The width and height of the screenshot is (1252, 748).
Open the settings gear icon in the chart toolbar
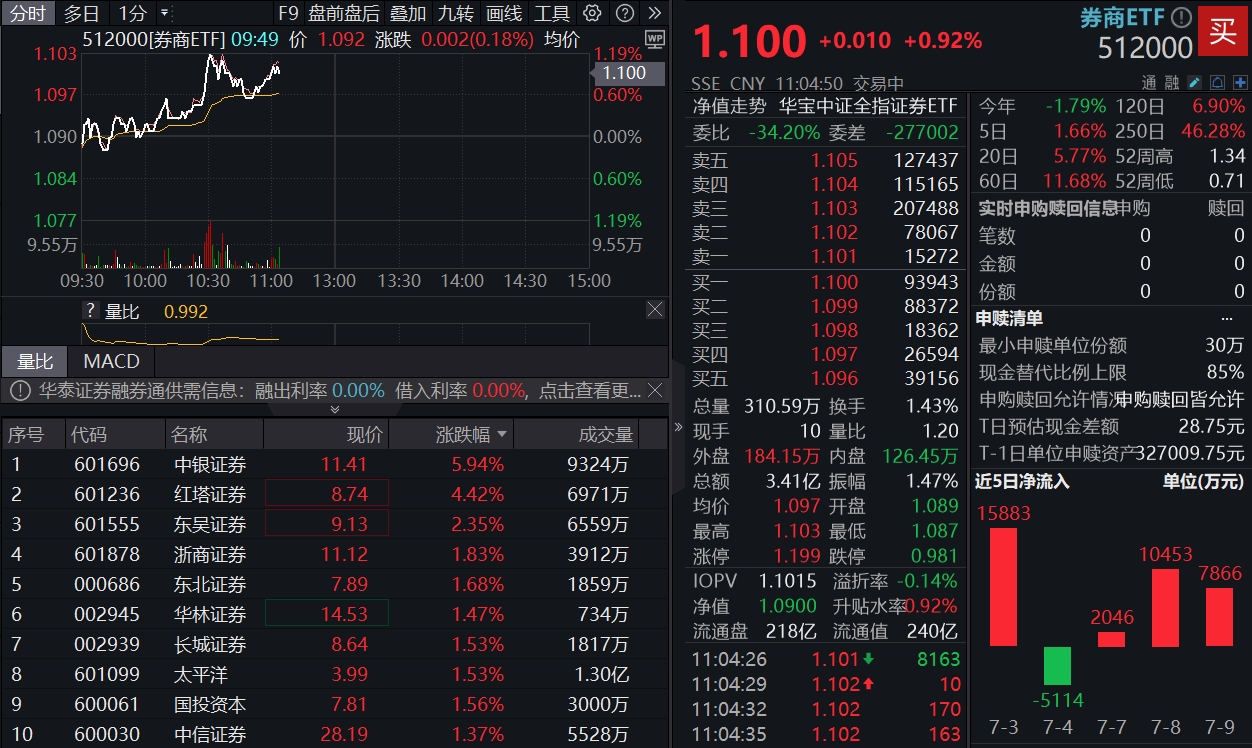pos(590,13)
